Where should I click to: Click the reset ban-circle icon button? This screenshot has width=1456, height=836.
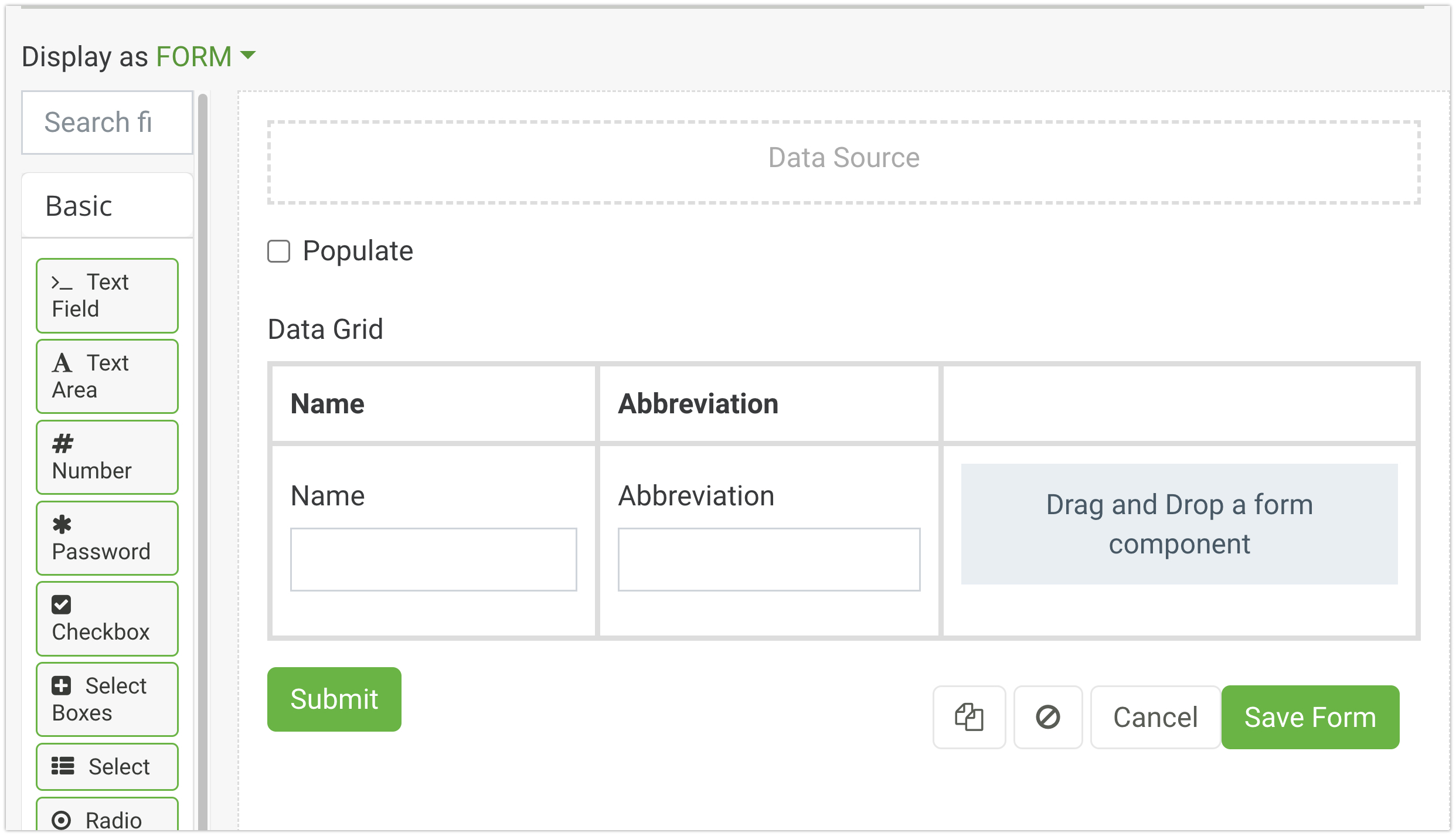(1047, 717)
